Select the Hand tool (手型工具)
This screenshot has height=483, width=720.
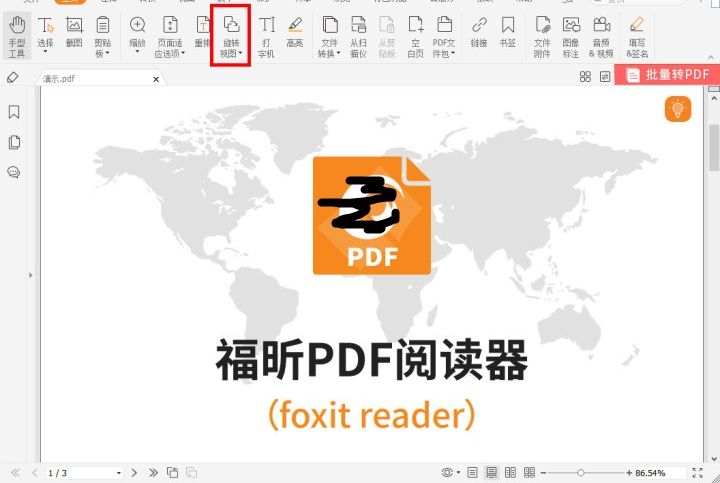click(x=17, y=36)
